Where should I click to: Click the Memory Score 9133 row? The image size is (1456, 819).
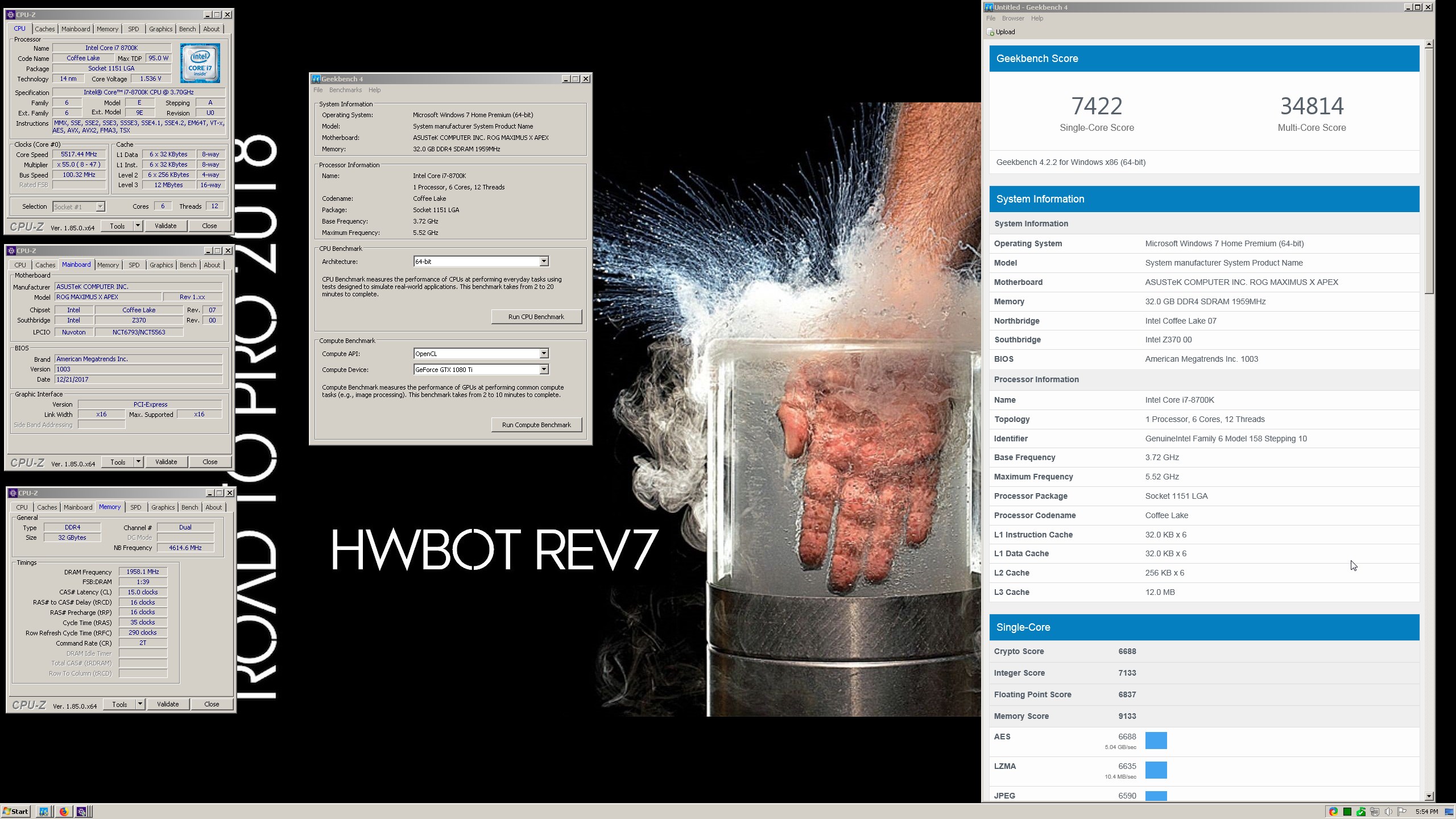tap(1204, 716)
